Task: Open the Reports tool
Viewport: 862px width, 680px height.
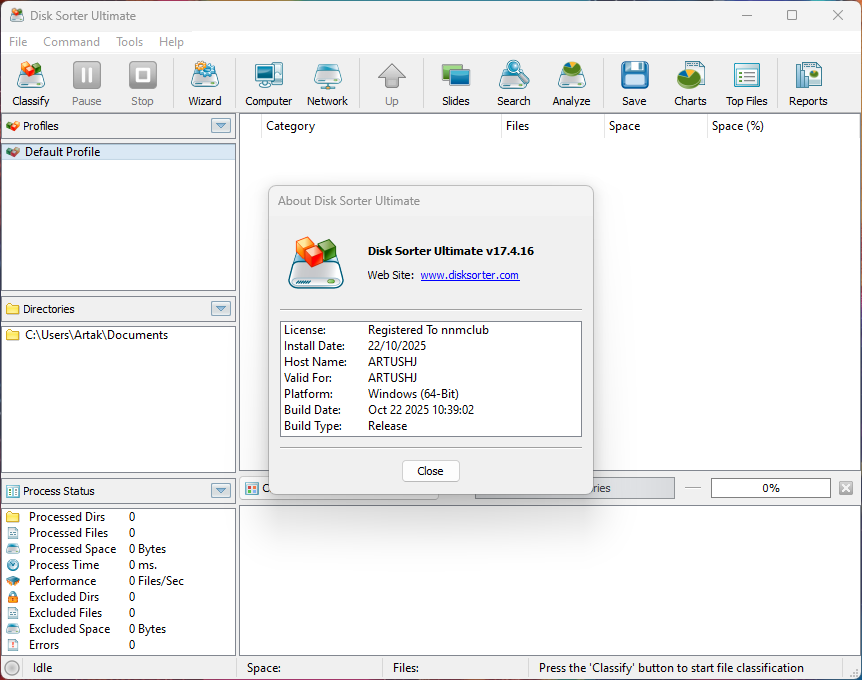Action: coord(808,84)
